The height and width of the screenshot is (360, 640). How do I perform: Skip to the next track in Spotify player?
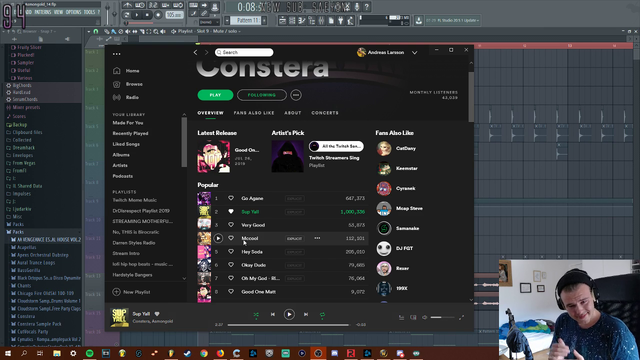(x=306, y=314)
